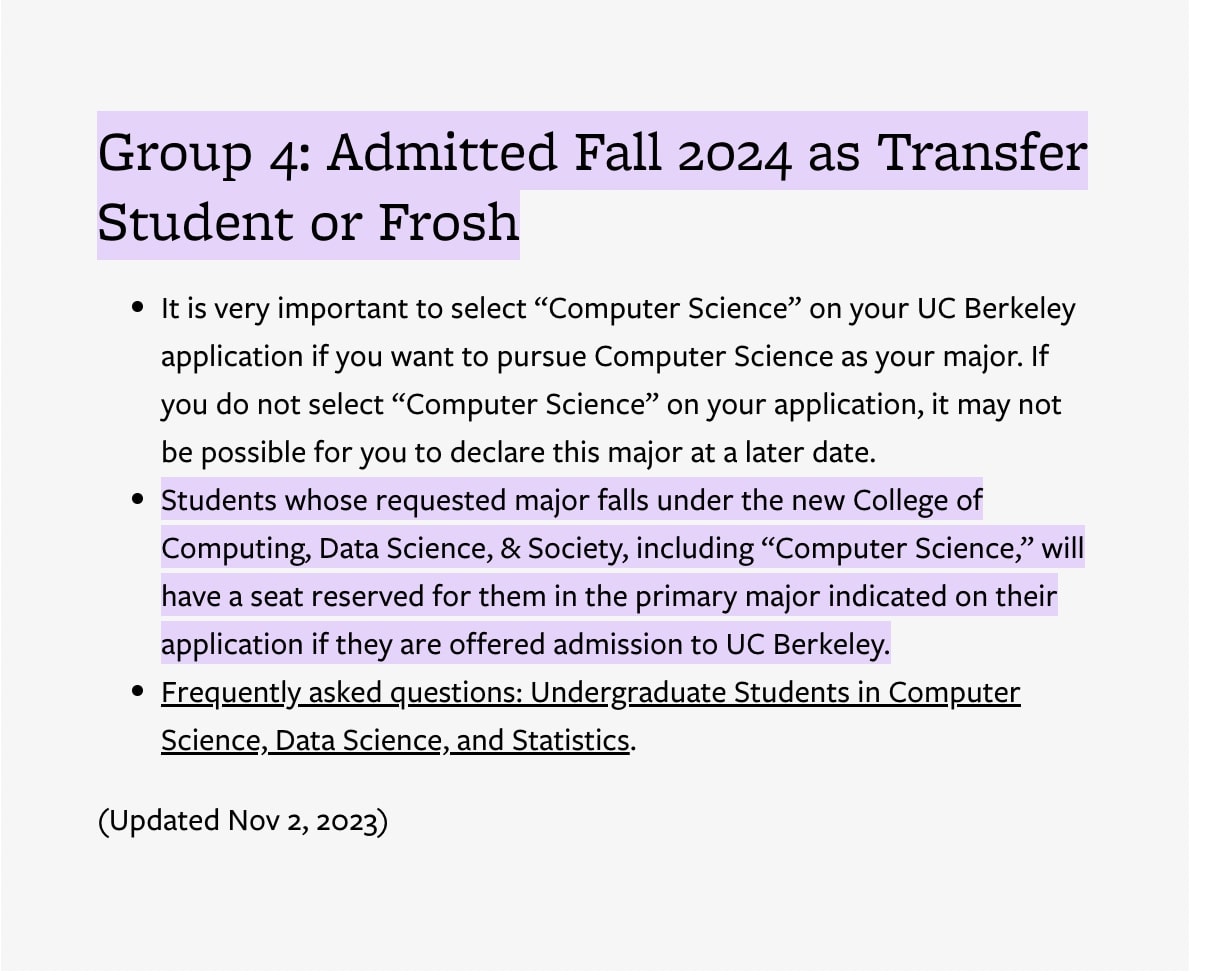Viewport: 1226px width, 976px height.
Task: Click the word "Transfer" in the heading
Action: pos(982,152)
